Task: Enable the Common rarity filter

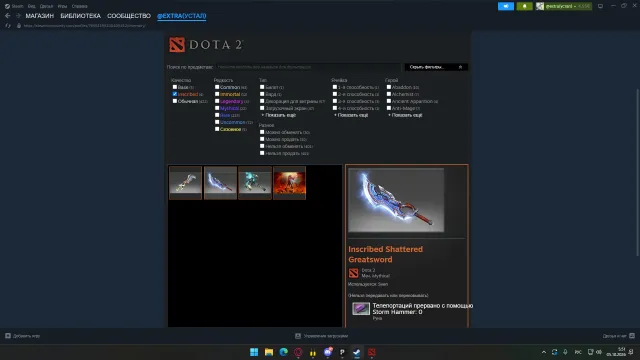Action: pos(217,87)
